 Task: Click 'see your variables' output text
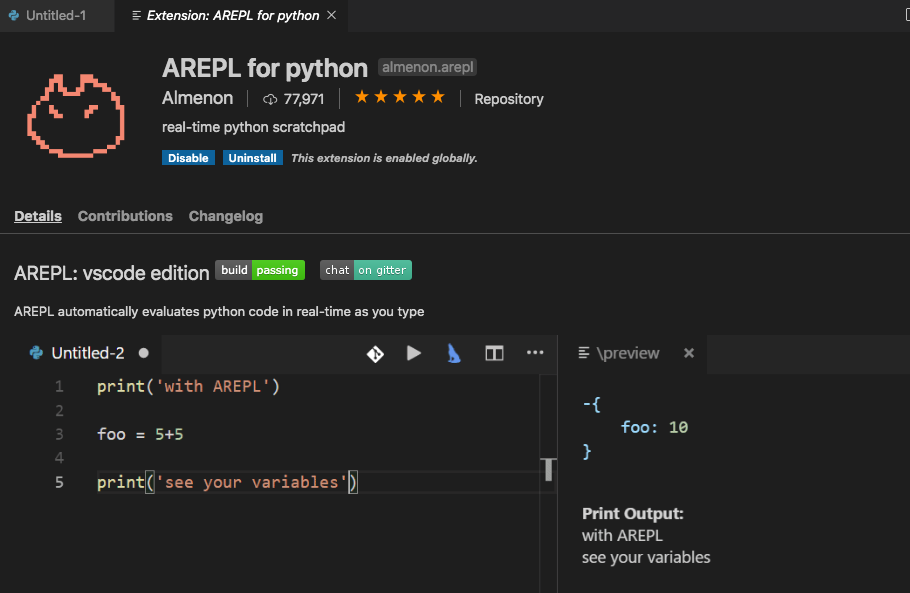tap(646, 558)
